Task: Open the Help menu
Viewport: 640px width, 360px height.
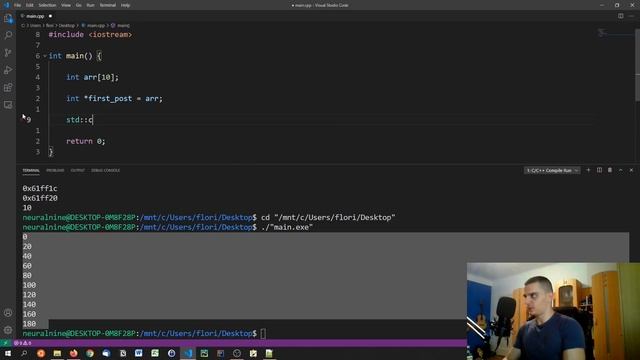Action: (125, 5)
